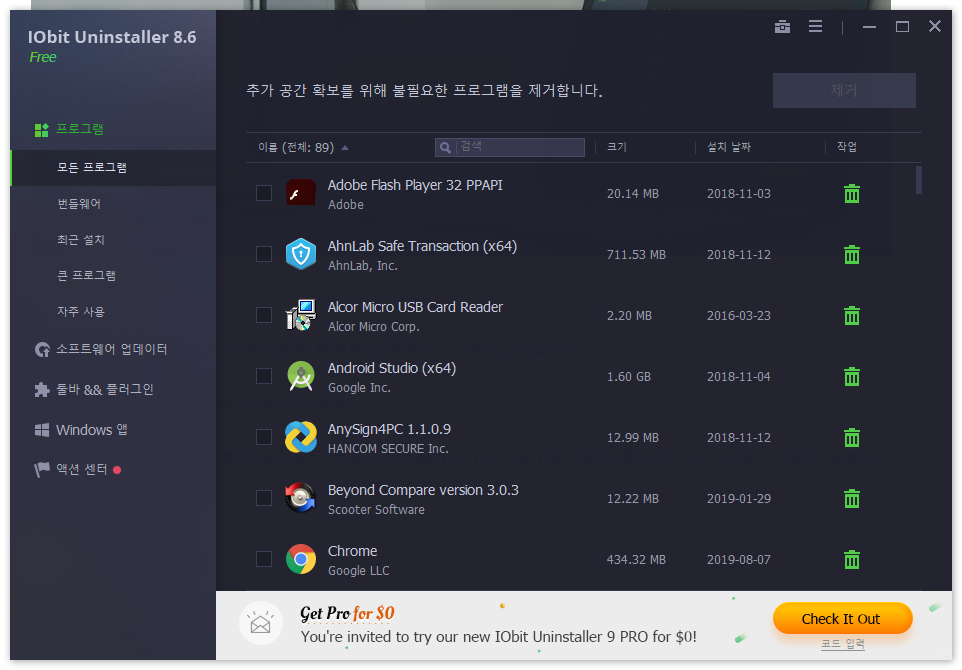Open 액션 센터 section
Screen dimensions: 962x670
click(x=82, y=469)
